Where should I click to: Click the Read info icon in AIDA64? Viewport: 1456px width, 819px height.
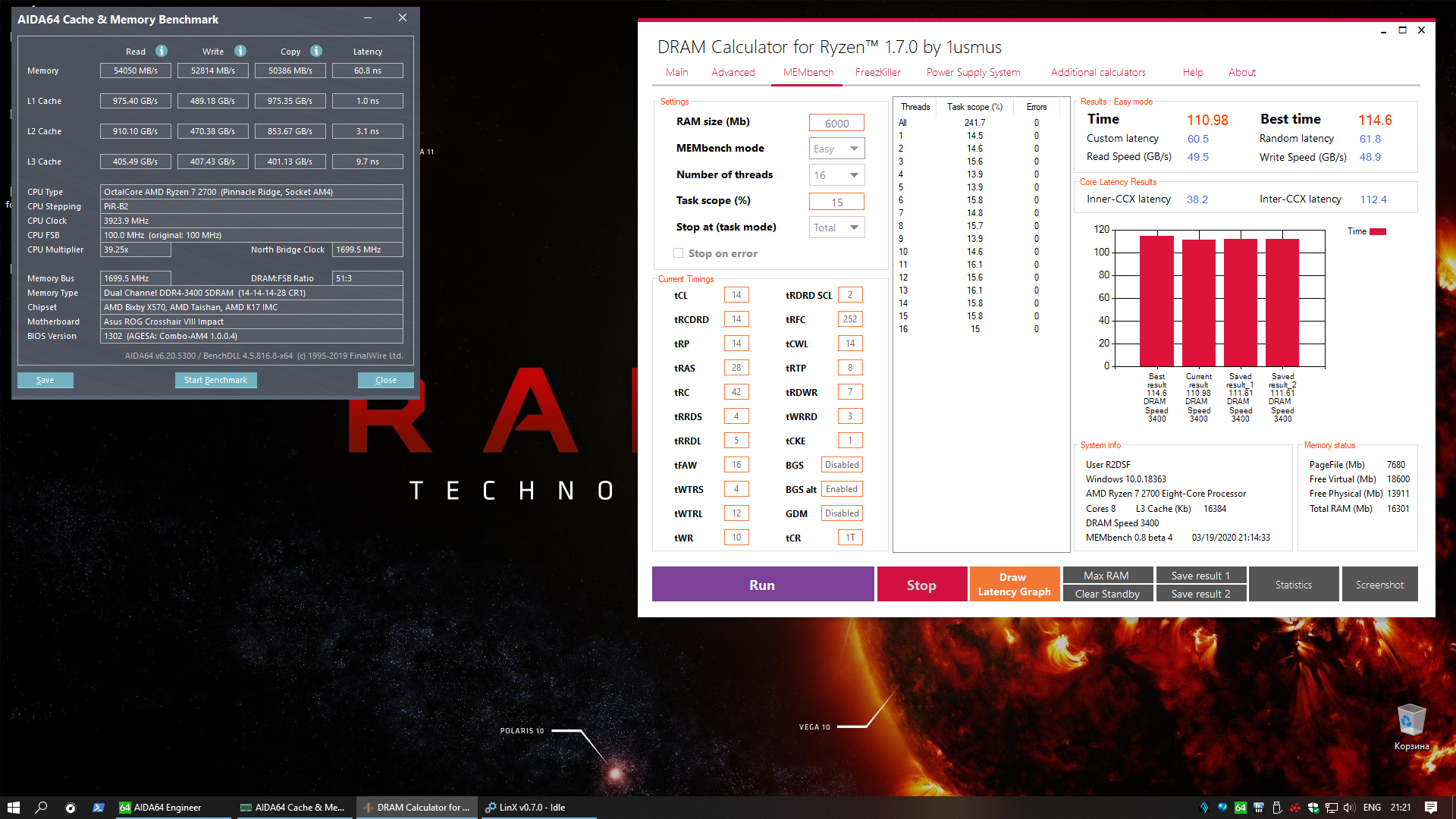coord(162,51)
